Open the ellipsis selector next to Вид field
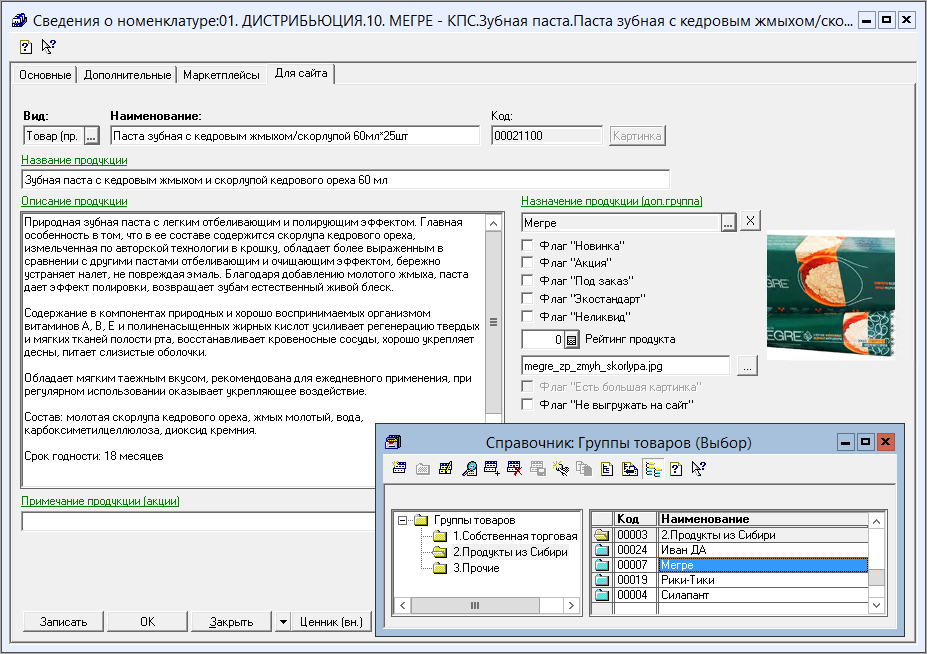Viewport: 927px width, 654px height. coord(92,136)
